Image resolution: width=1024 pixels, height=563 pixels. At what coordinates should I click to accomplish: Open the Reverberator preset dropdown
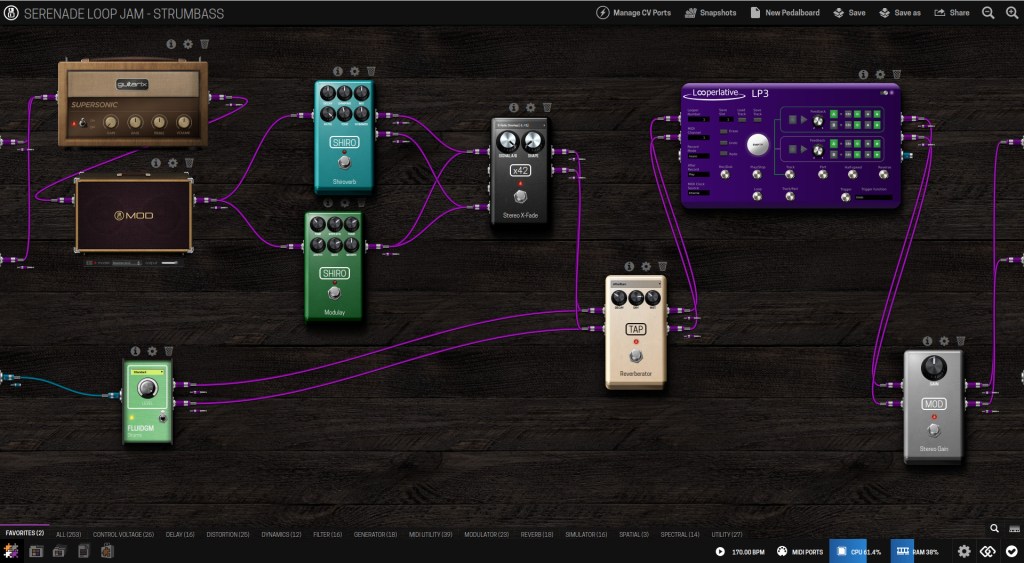635,284
